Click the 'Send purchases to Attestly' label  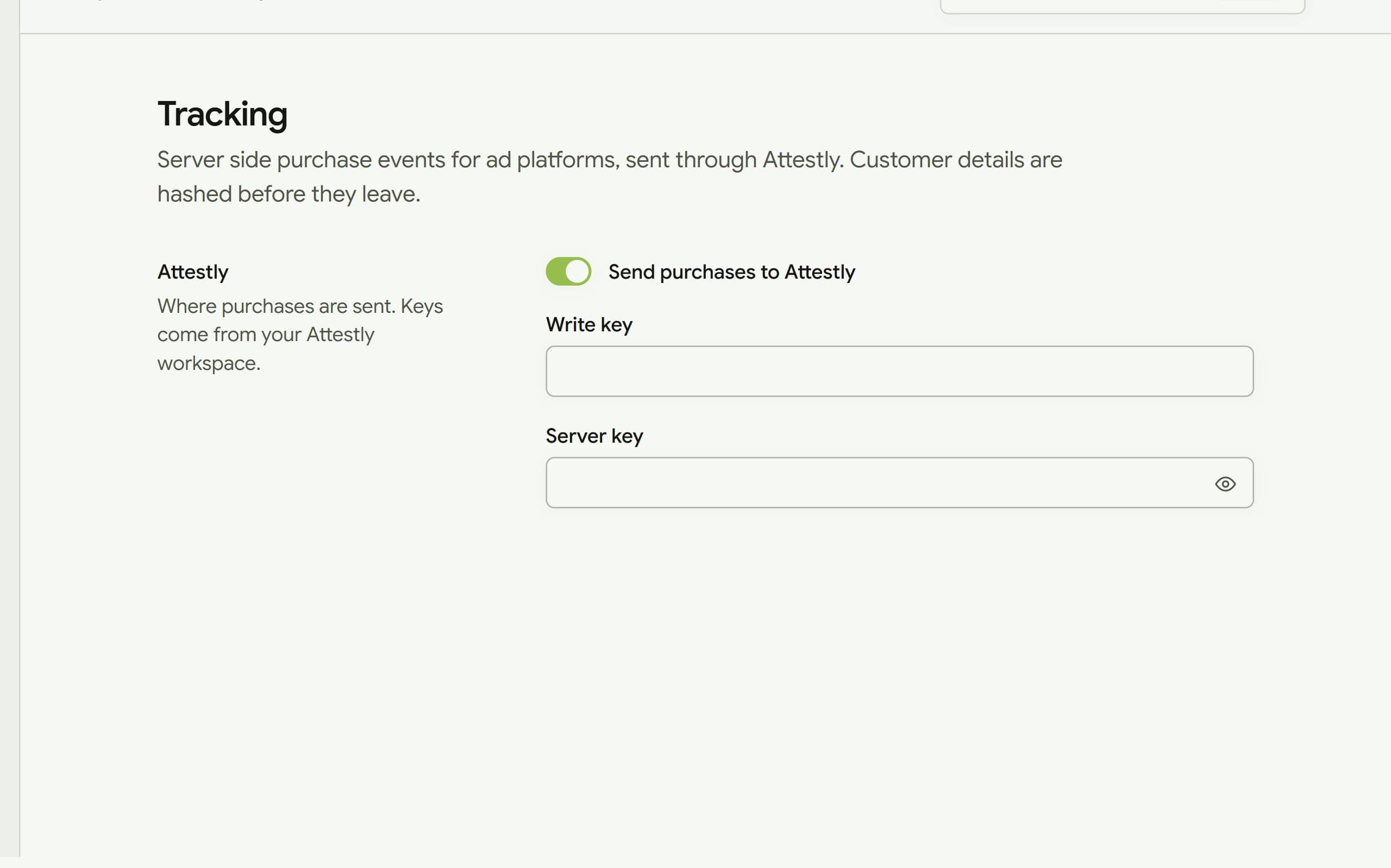click(731, 272)
